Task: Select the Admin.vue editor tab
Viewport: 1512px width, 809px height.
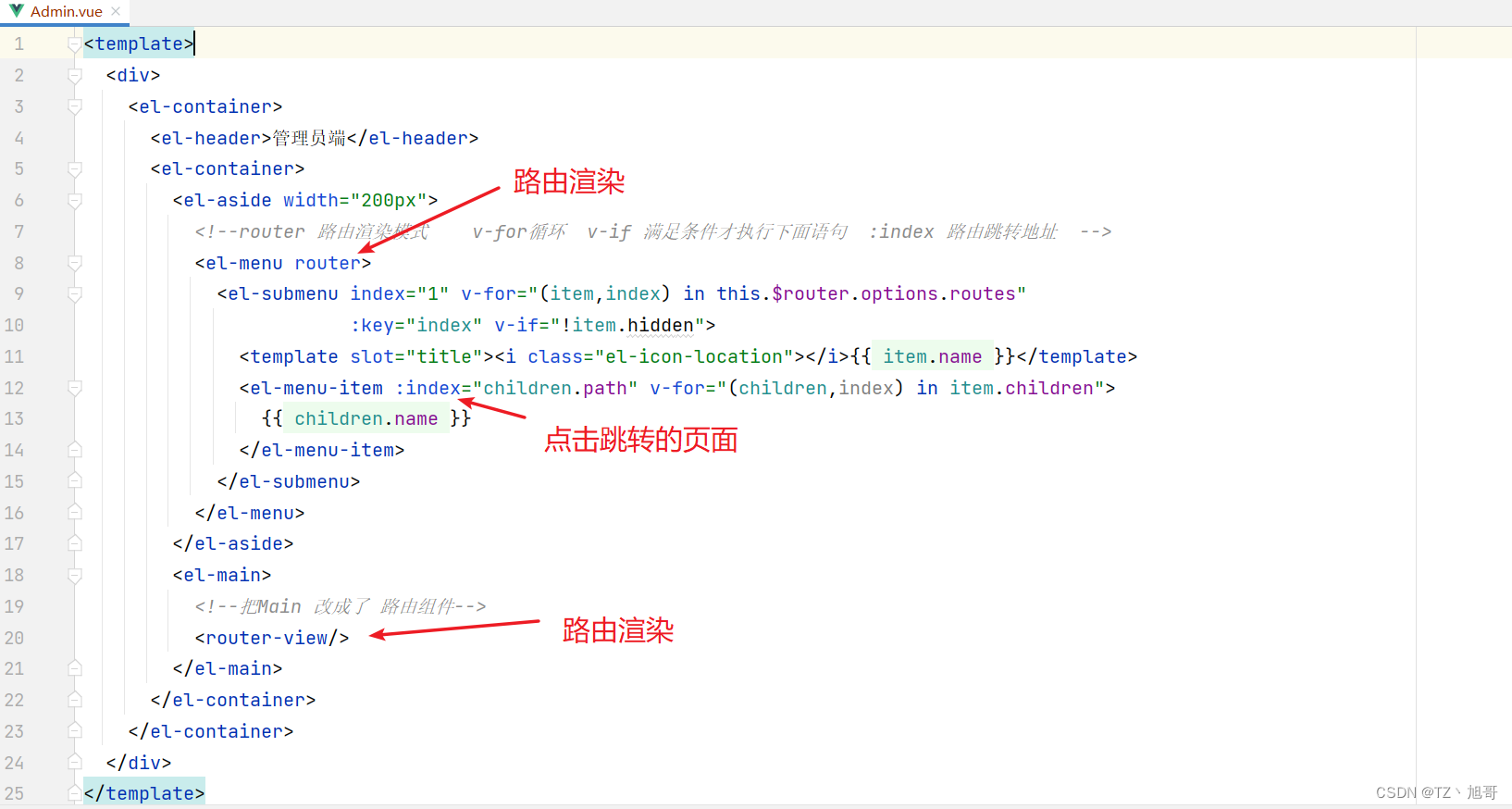Action: (65, 12)
